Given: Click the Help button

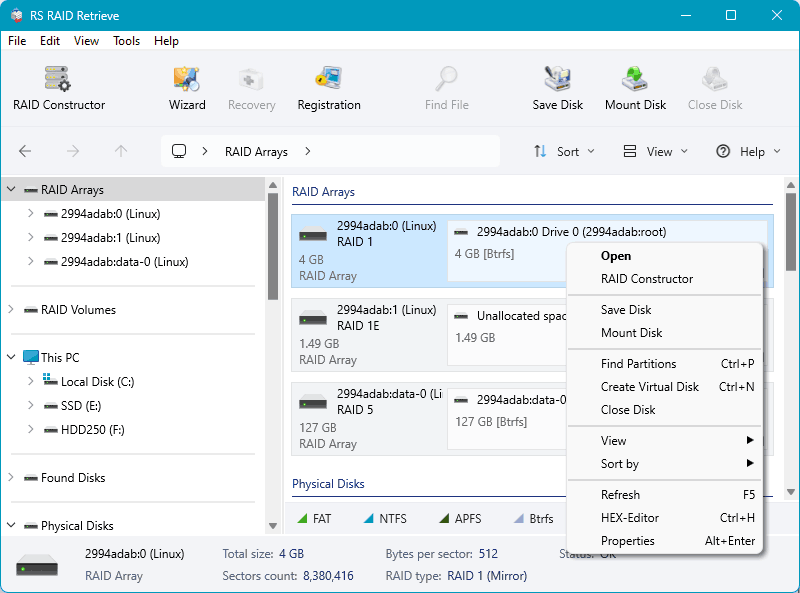Looking at the screenshot, I should tap(748, 151).
